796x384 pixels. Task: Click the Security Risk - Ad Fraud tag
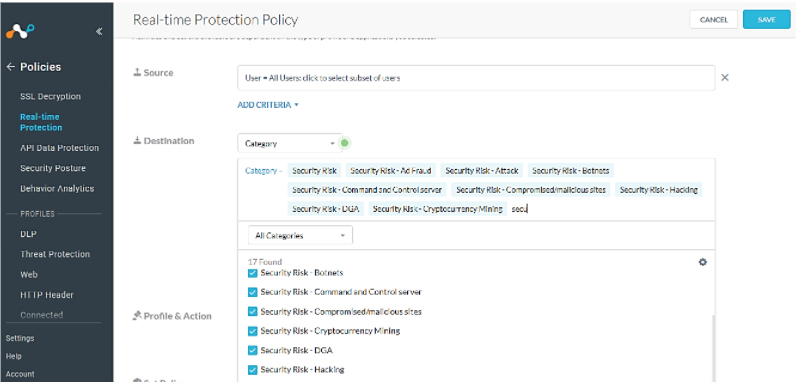(391, 171)
